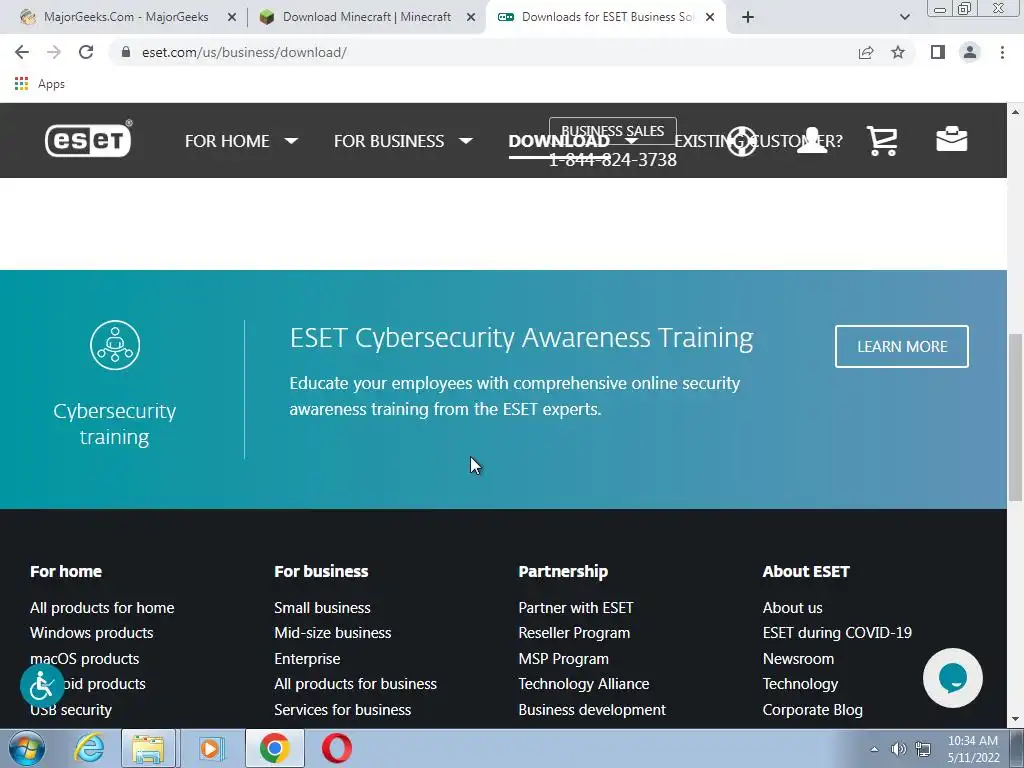1024x768 pixels.
Task: Click the page vertical scrollbar thumb
Action: coord(1016,417)
